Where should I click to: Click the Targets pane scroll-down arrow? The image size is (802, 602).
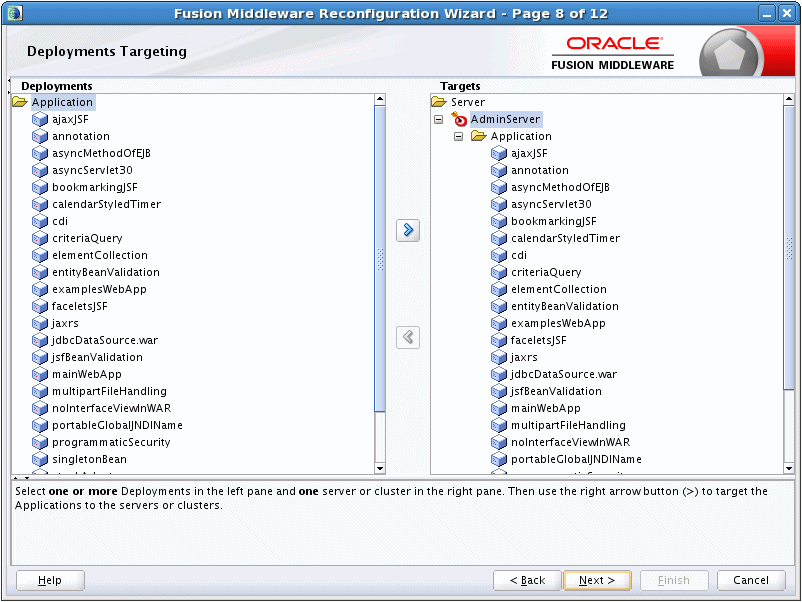(x=788, y=468)
